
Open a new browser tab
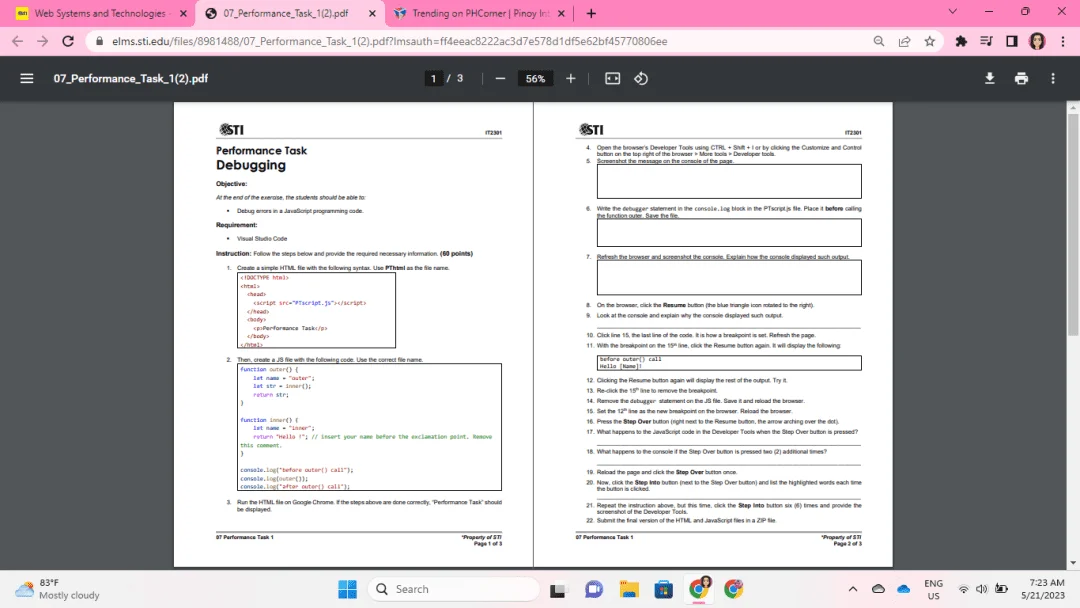pos(591,13)
